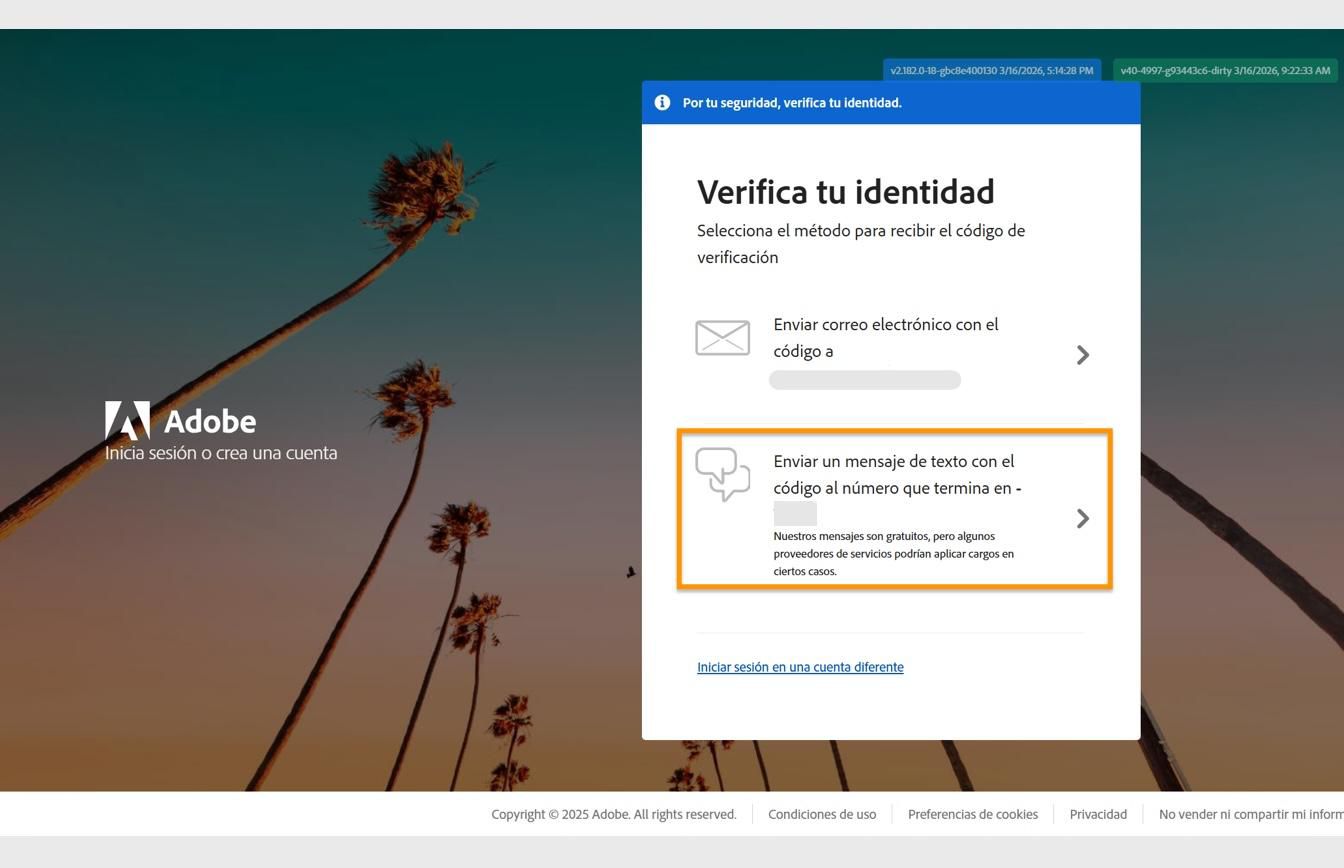1344x868 pixels.
Task: Click the Adobe 'A' mark above sign-in text
Action: pyautogui.click(x=127, y=420)
